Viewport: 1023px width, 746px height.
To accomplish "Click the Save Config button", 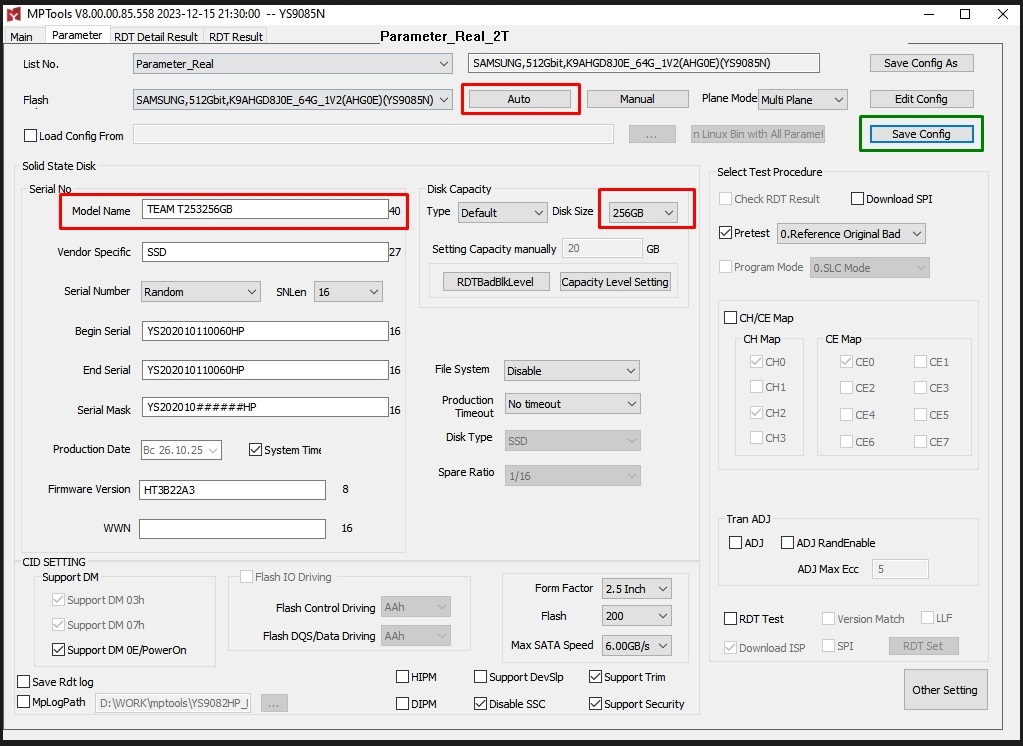I will pos(921,134).
